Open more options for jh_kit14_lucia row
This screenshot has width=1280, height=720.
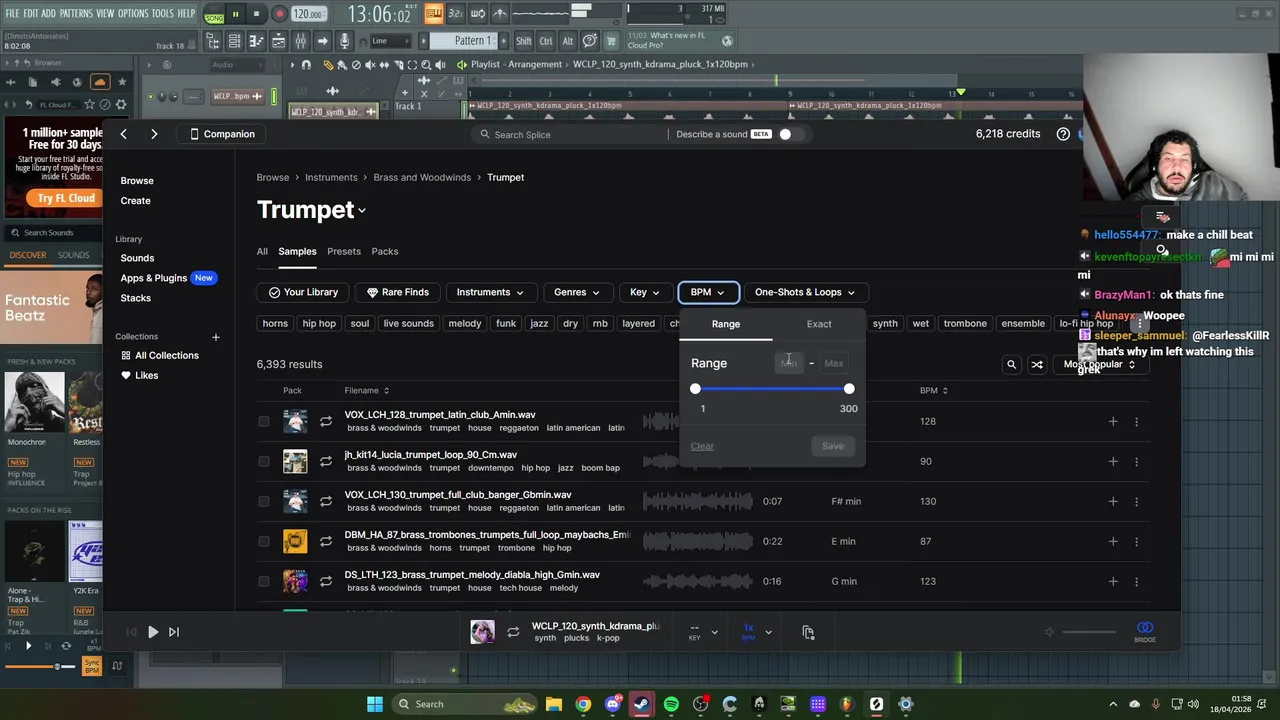(1136, 461)
